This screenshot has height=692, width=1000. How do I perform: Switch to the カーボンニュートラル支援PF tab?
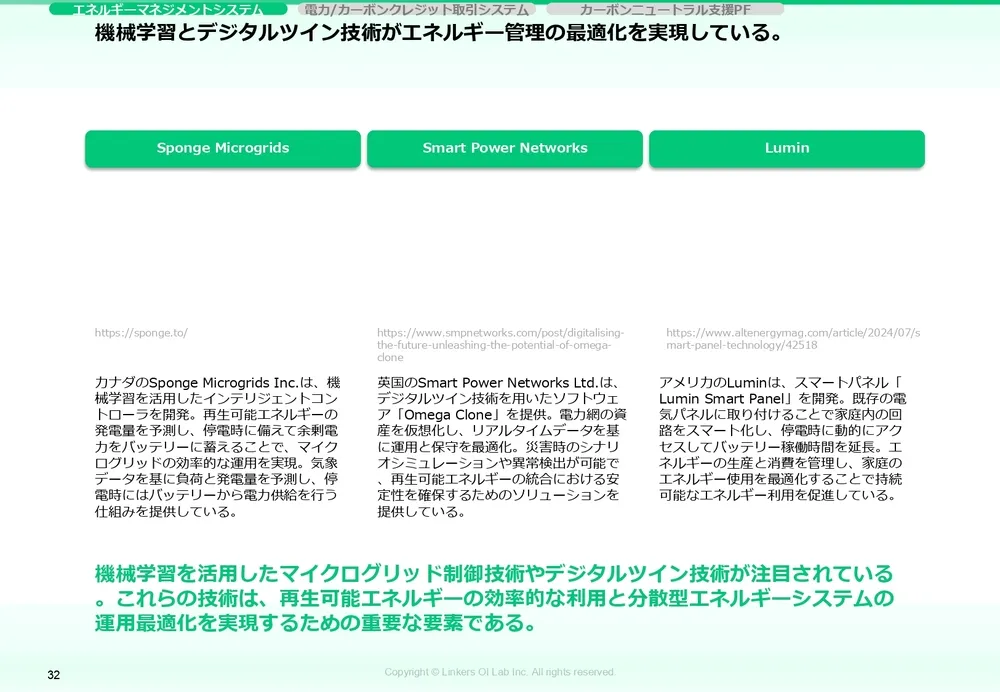[x=663, y=8]
